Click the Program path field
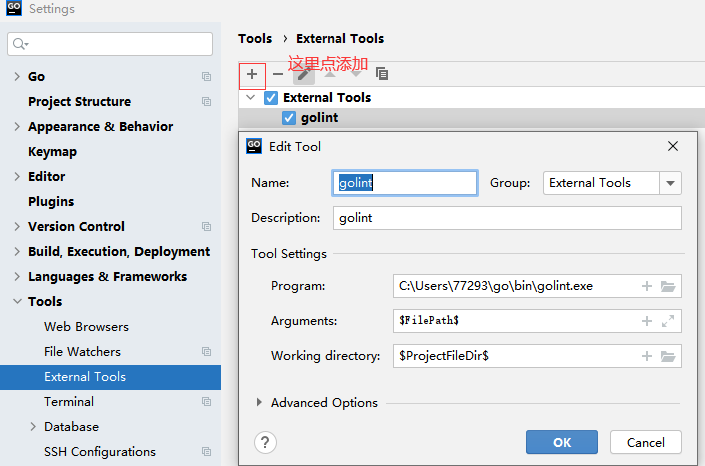This screenshot has width=705, height=466. coord(537,286)
